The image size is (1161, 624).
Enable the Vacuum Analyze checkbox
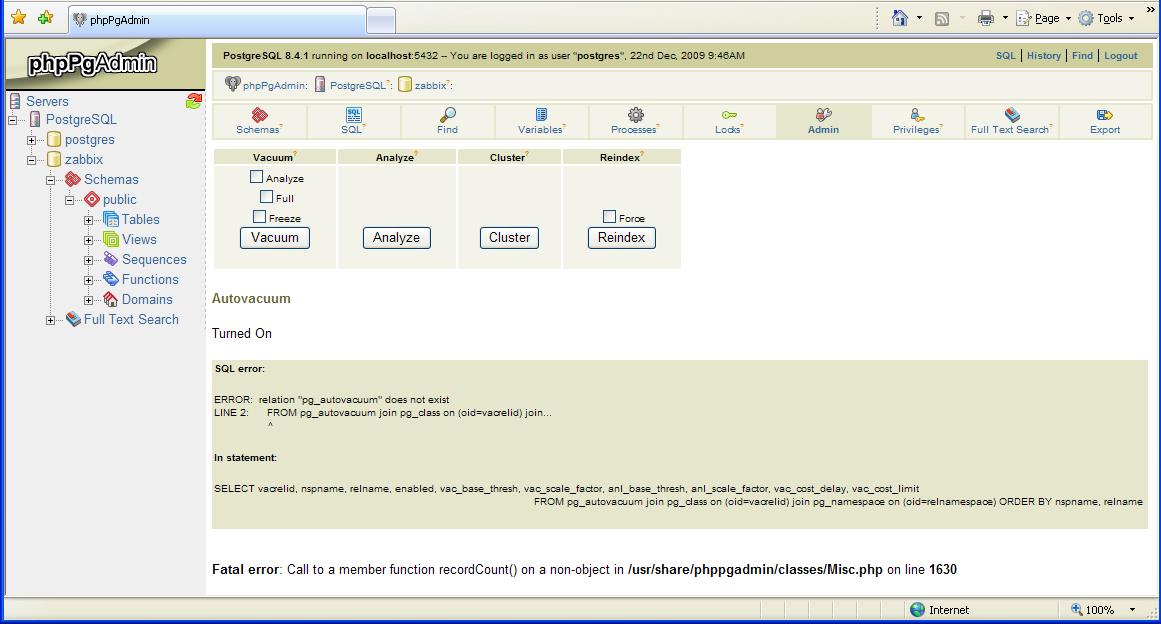[x=256, y=177]
